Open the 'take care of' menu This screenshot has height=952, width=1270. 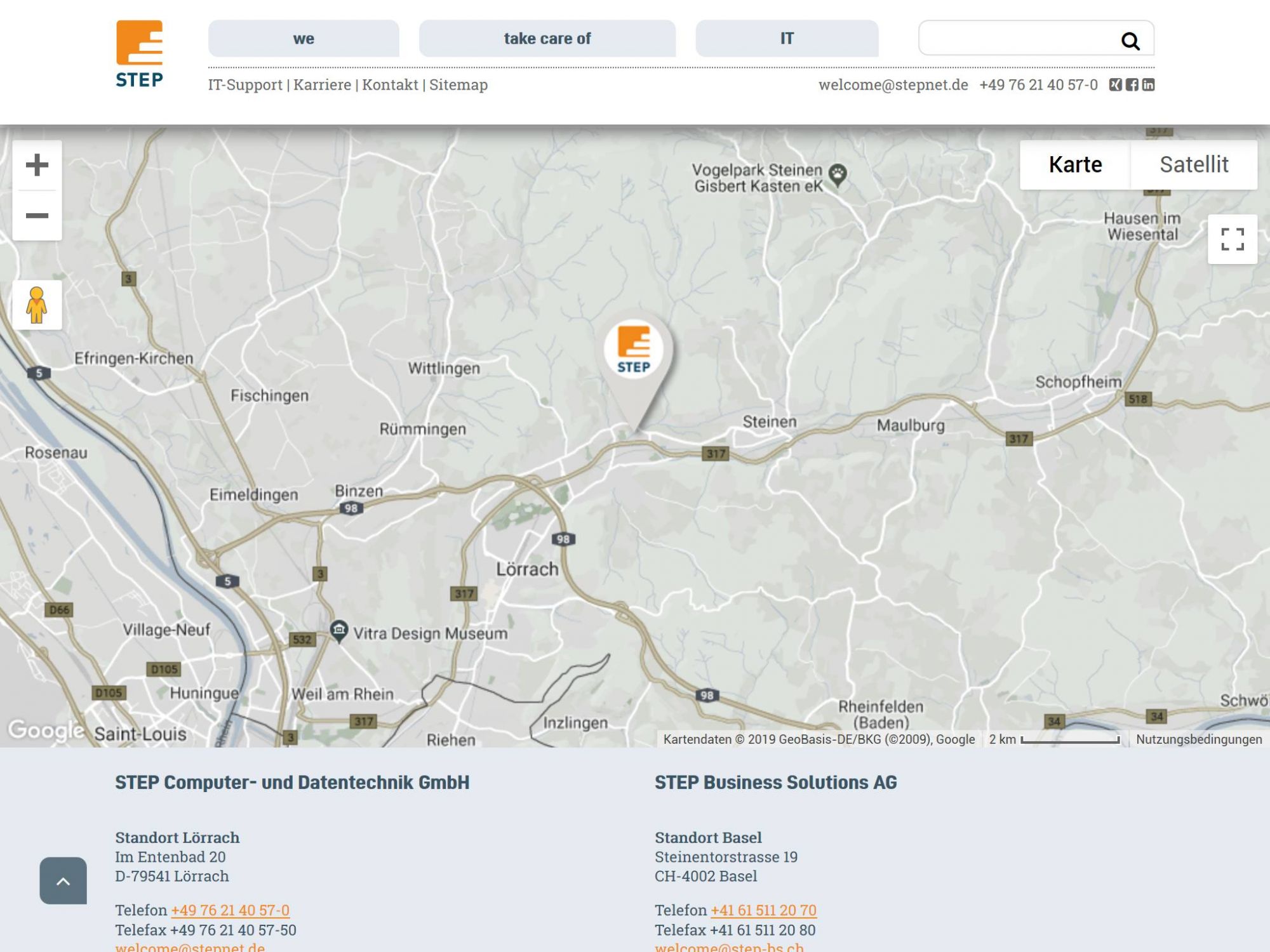click(x=547, y=39)
